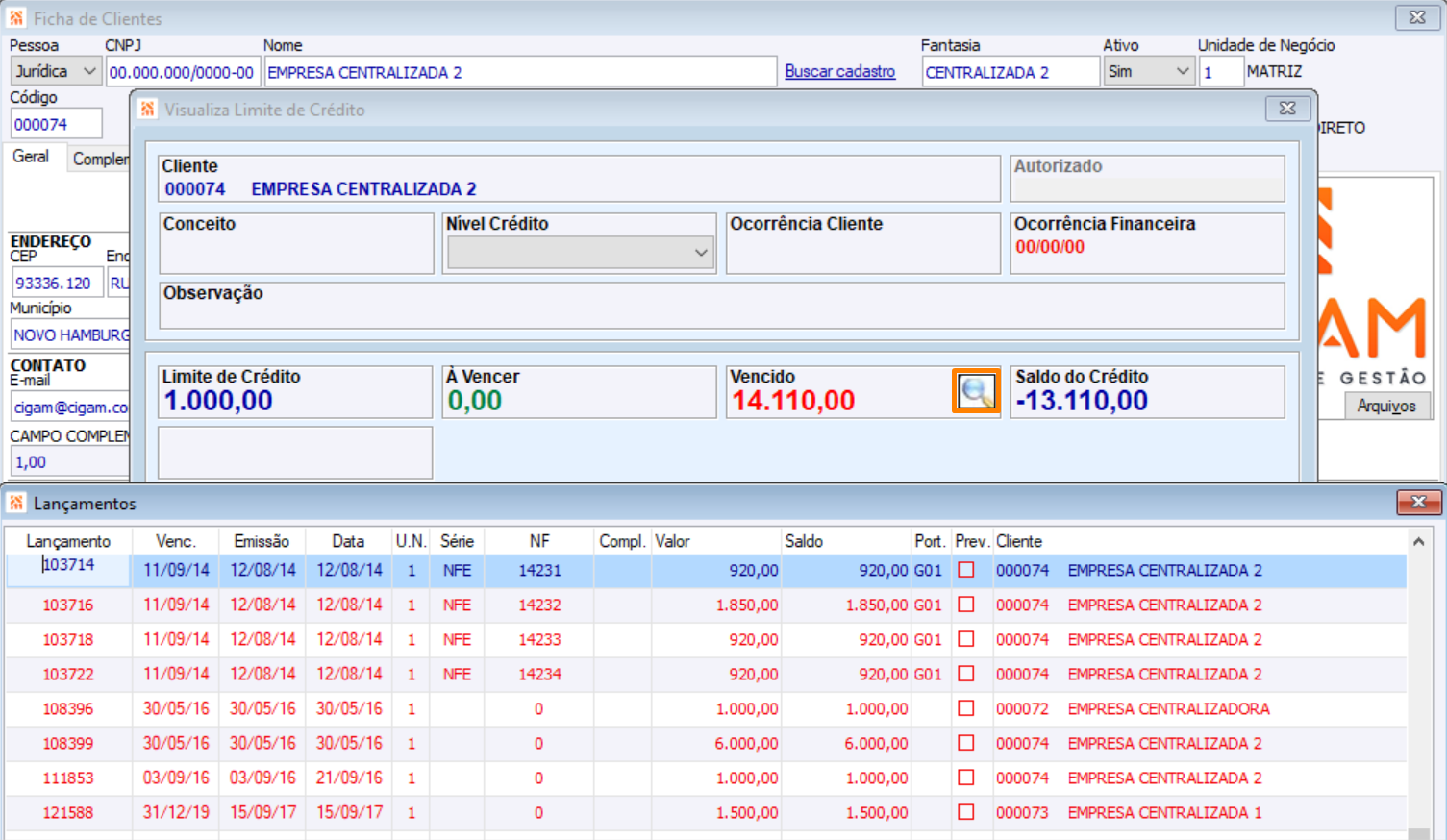Image resolution: width=1447 pixels, height=840 pixels.
Task: Enable Prev. checkbox on row 121588
Action: click(966, 812)
